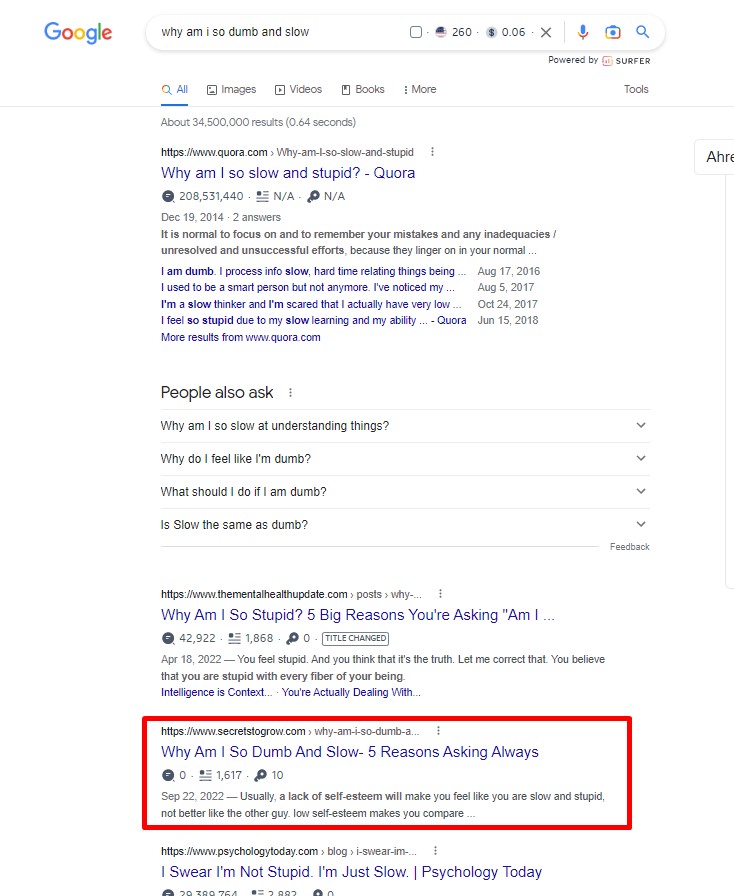Click the US flag volume icon
This screenshot has width=734, height=896.
[x=441, y=32]
